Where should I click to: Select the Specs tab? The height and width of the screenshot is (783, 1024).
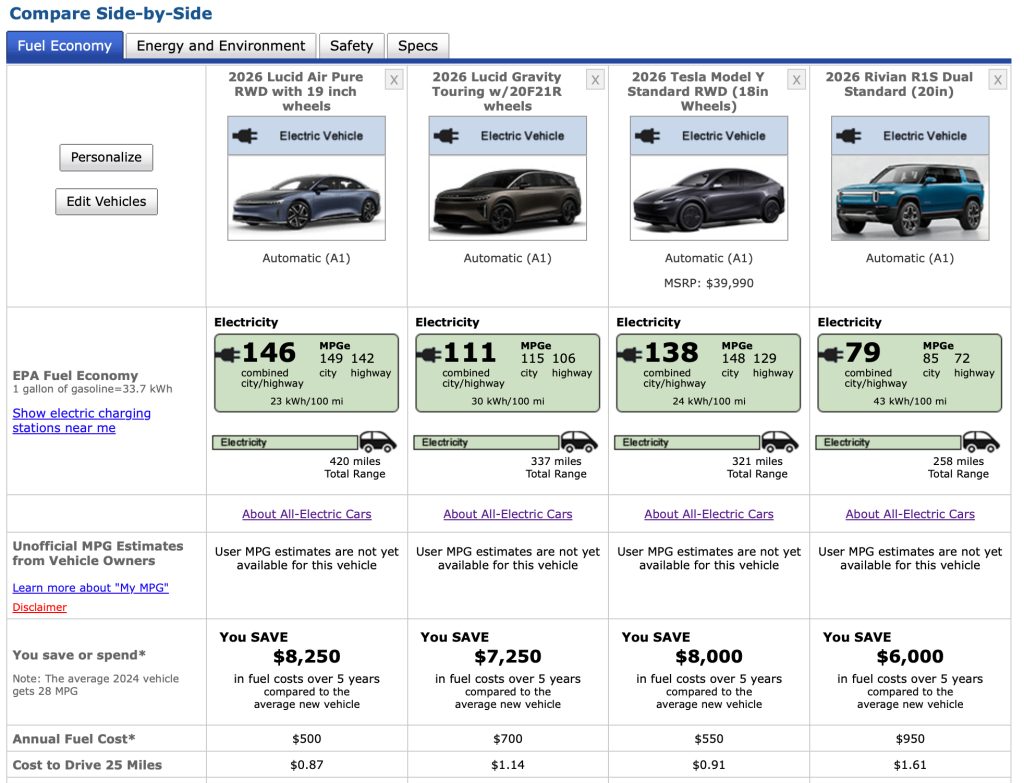[x=418, y=46]
